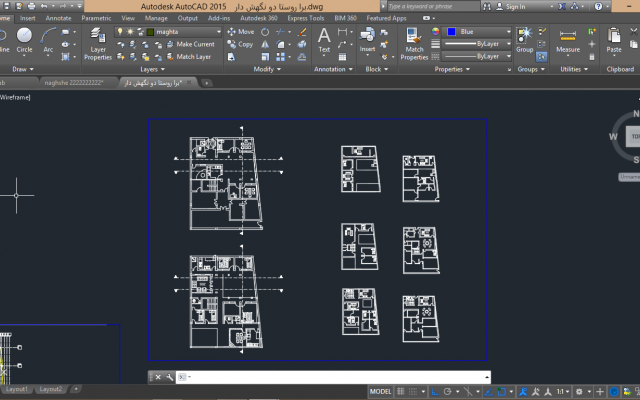
Task: Toggle polar tracking in status bar
Action: click(448, 391)
